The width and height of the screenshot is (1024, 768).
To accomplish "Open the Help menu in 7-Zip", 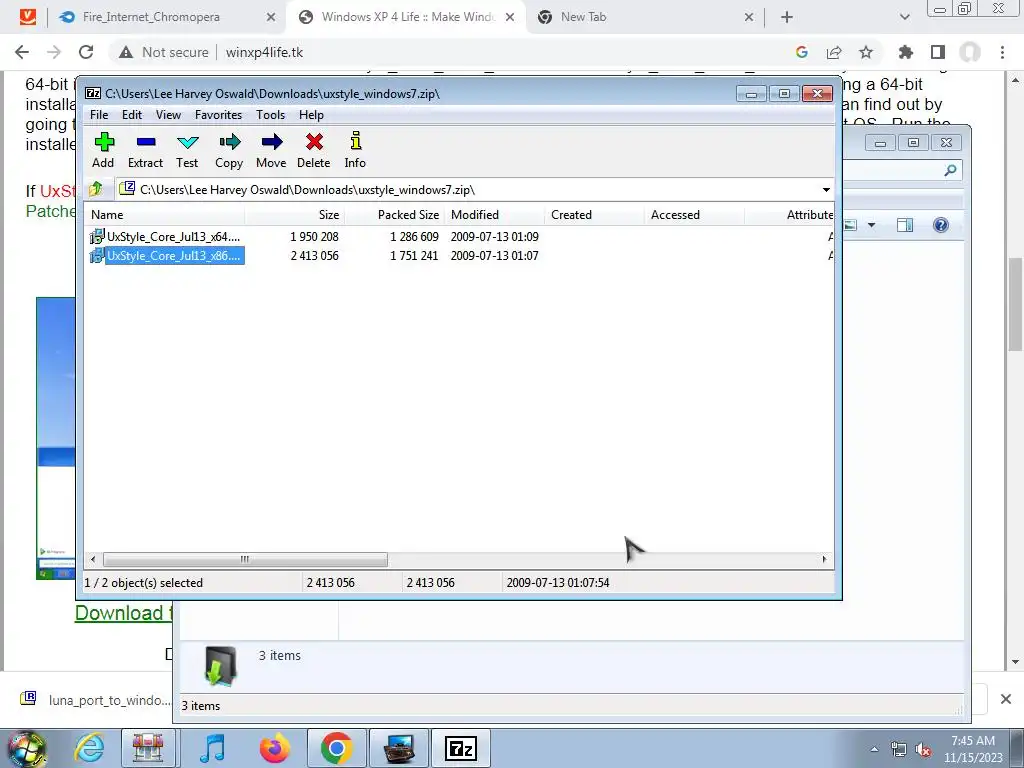I will pos(312,115).
